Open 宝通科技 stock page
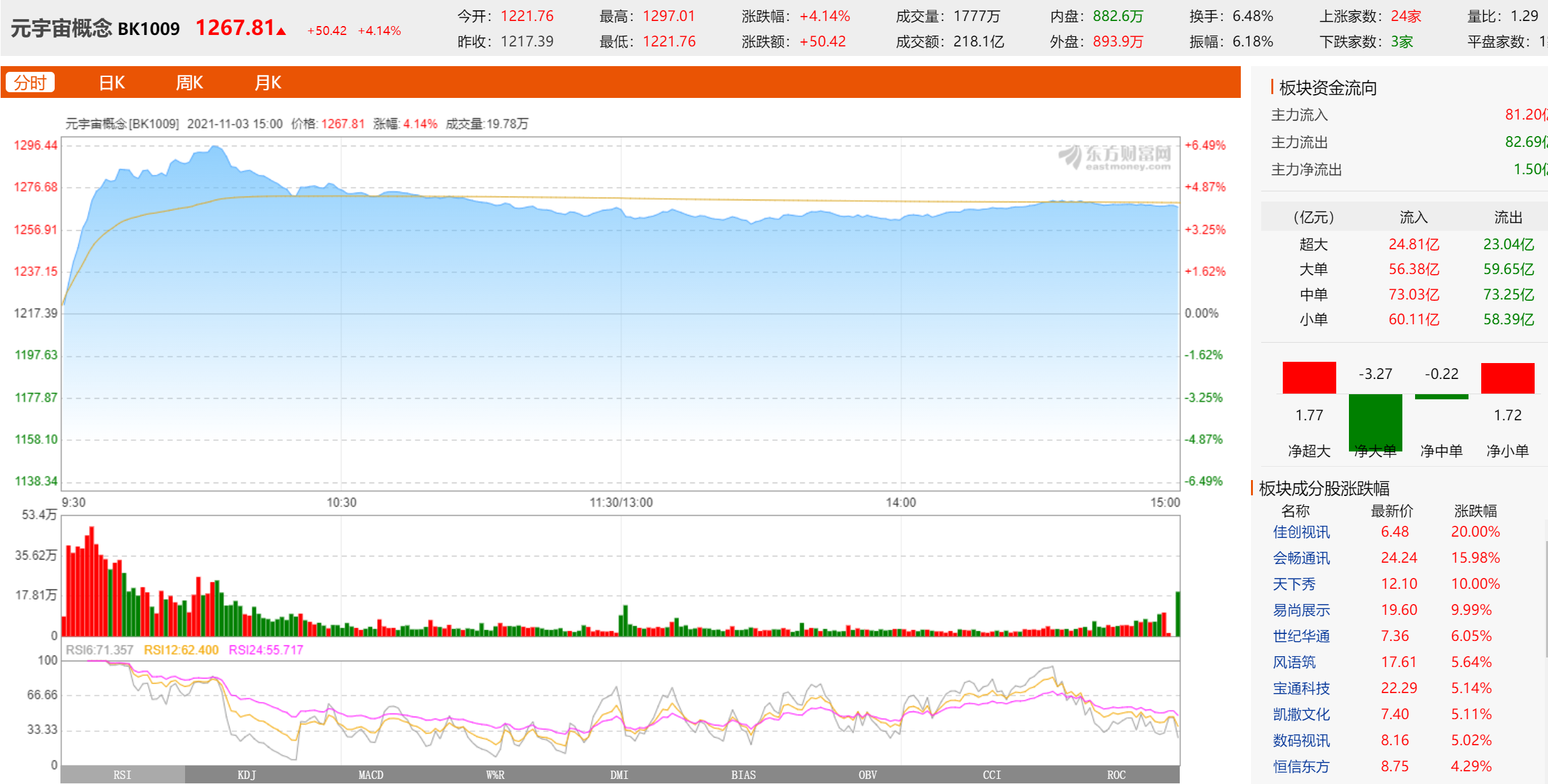This screenshot has height=784, width=1548. click(x=1301, y=689)
